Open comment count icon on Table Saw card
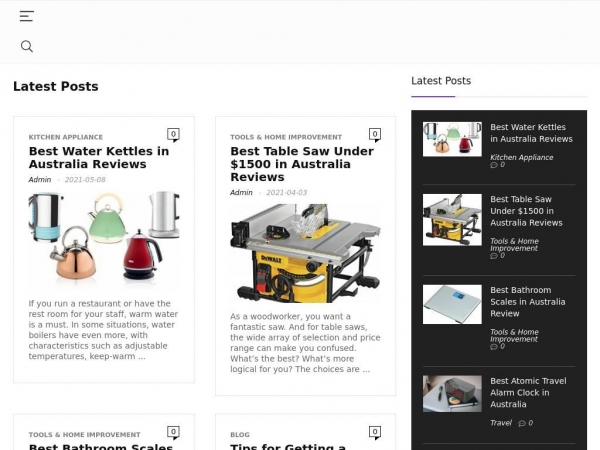Image resolution: width=600 pixels, height=450 pixels. pyautogui.click(x=375, y=135)
